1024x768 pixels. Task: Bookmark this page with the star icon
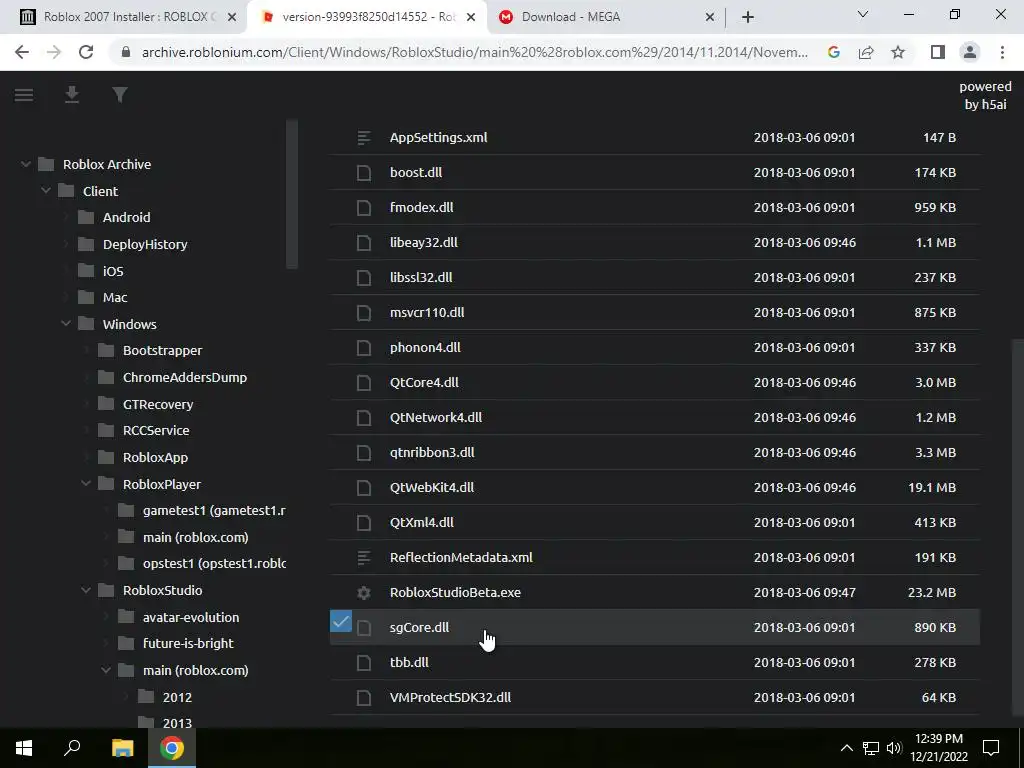[898, 52]
